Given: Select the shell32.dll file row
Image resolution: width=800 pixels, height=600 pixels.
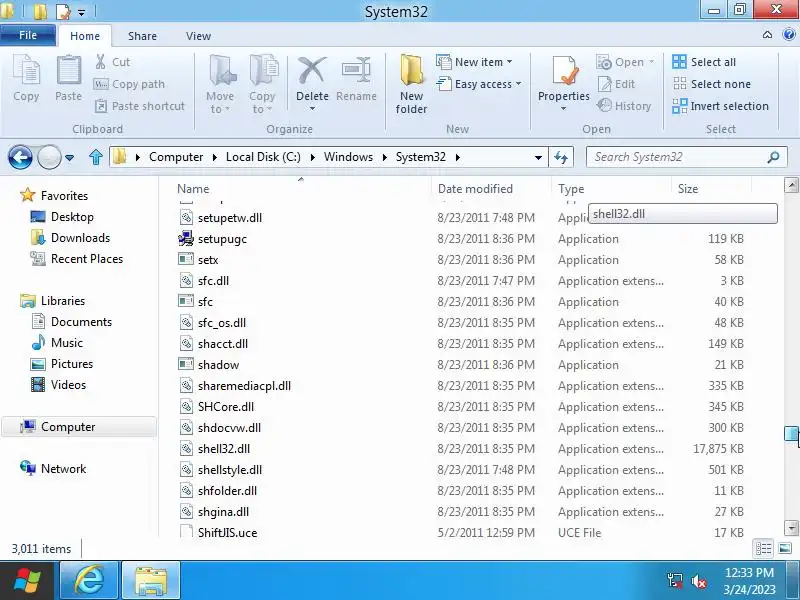Looking at the screenshot, I should [462, 449].
